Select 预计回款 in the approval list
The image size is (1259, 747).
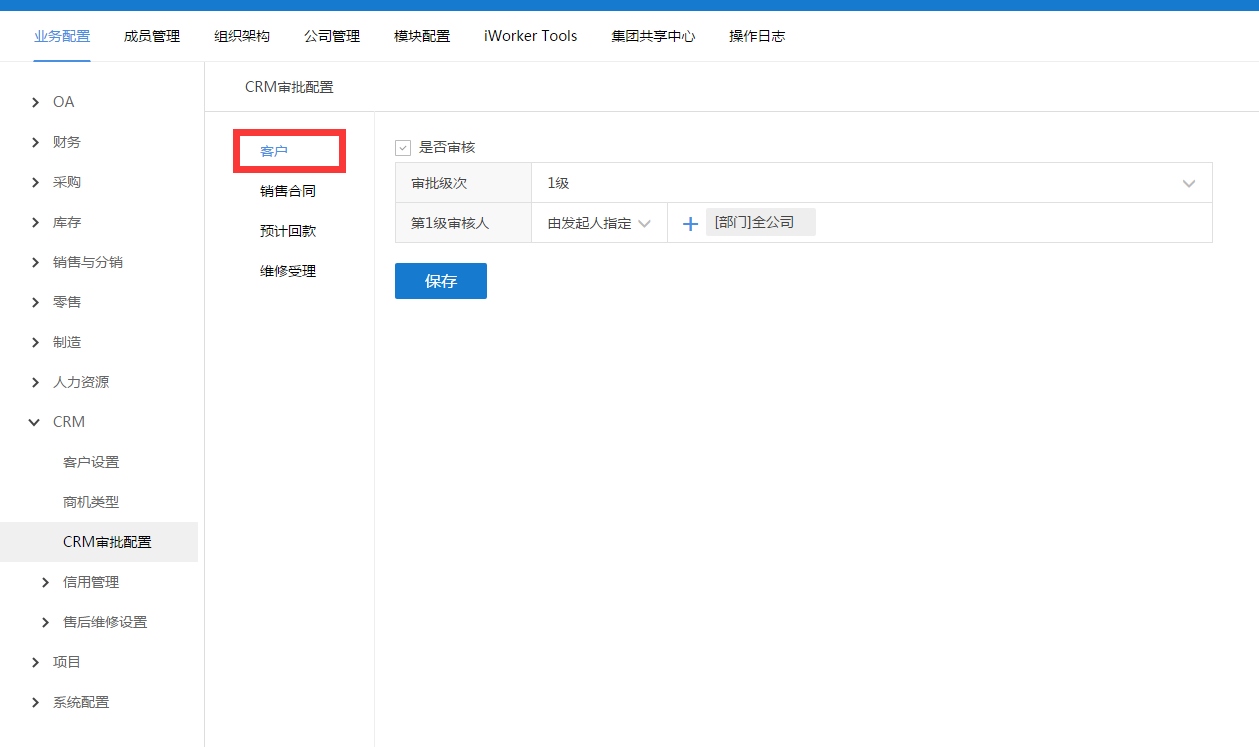tap(288, 231)
